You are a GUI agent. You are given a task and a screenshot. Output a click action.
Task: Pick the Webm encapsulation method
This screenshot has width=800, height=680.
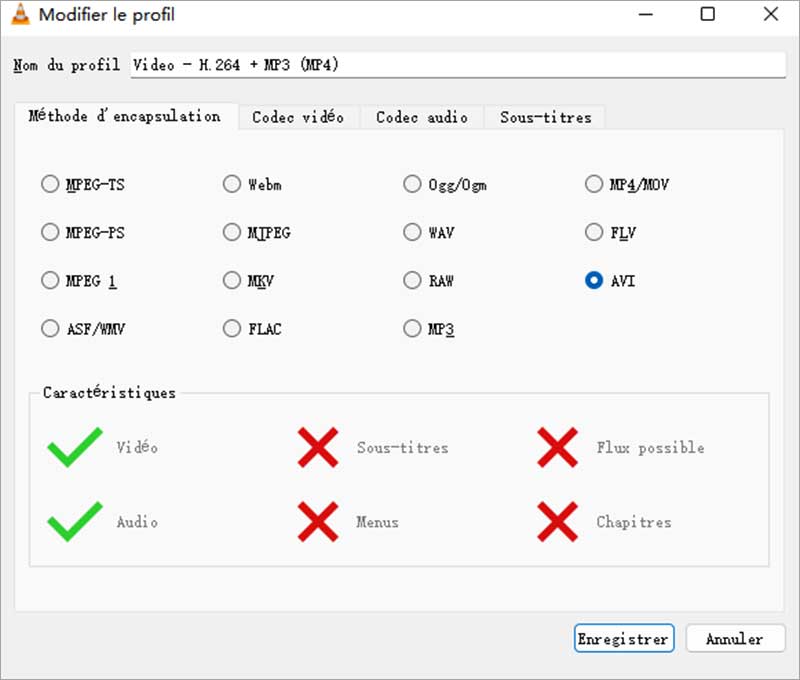[x=232, y=184]
